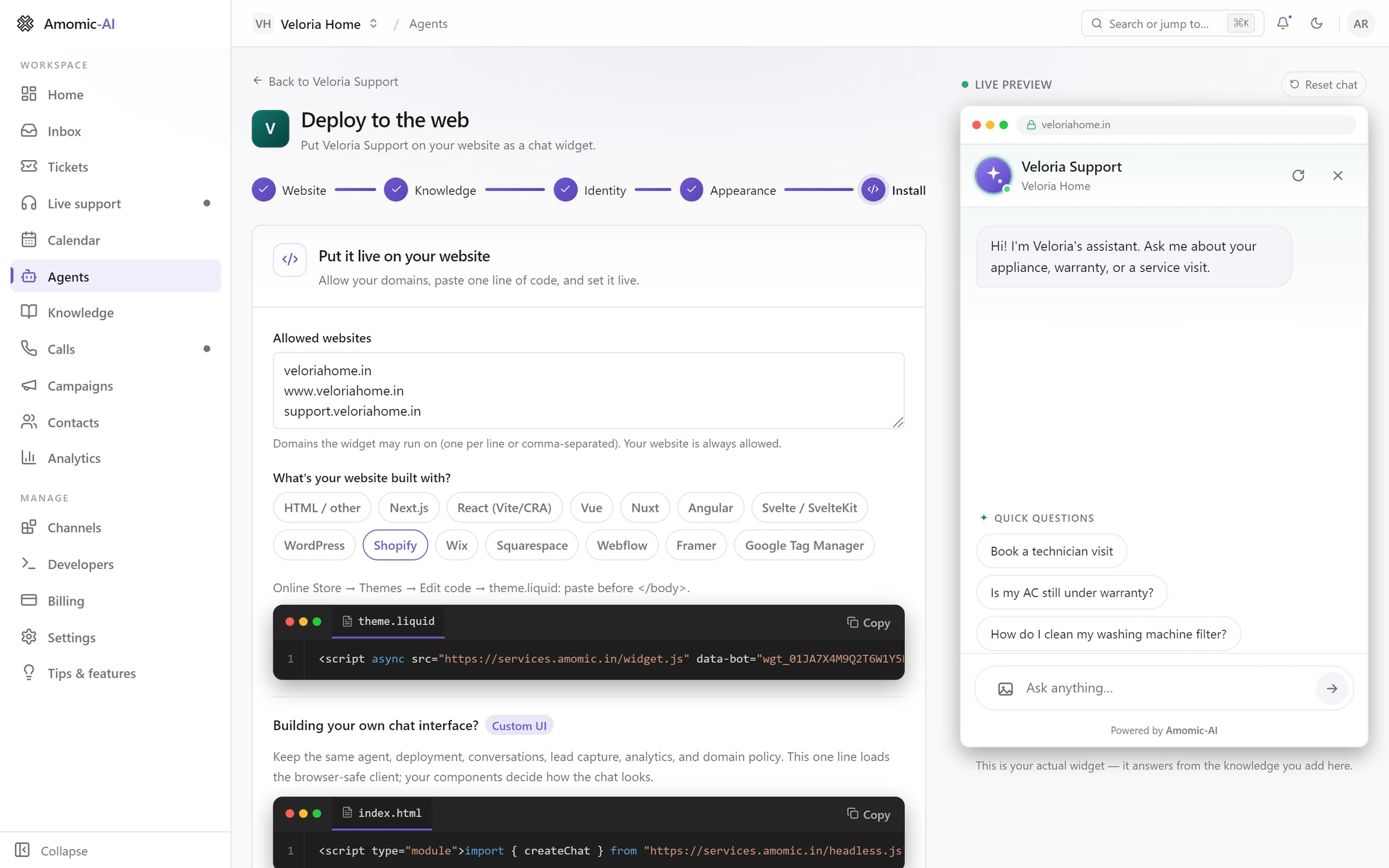The image size is (1389, 868).
Task: Refresh the Veloria Support chat widget
Action: click(1298, 176)
